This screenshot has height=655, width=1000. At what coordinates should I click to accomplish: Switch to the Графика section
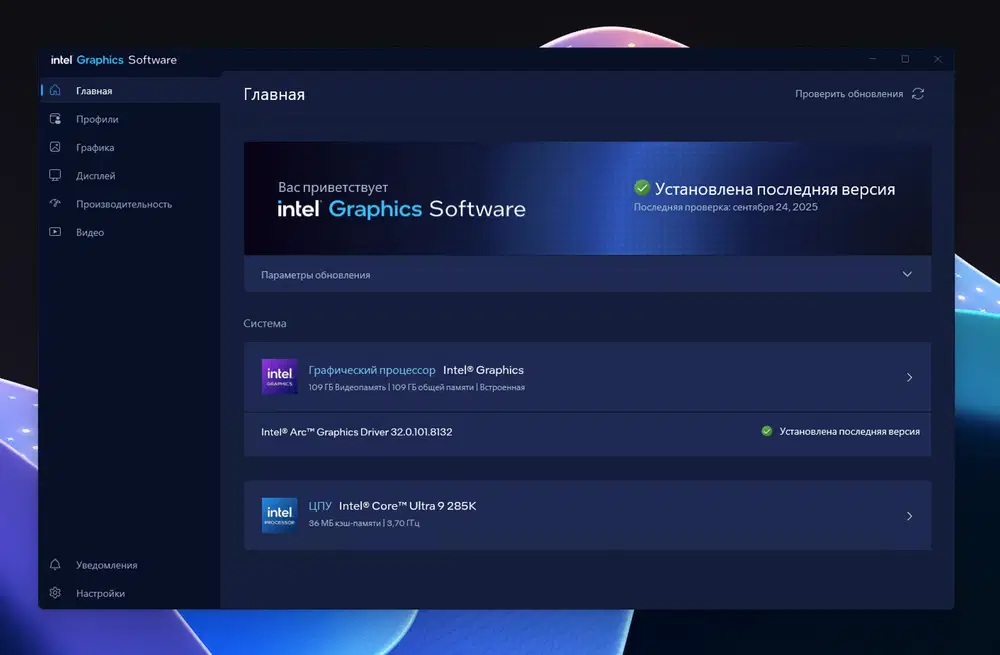tap(131, 147)
